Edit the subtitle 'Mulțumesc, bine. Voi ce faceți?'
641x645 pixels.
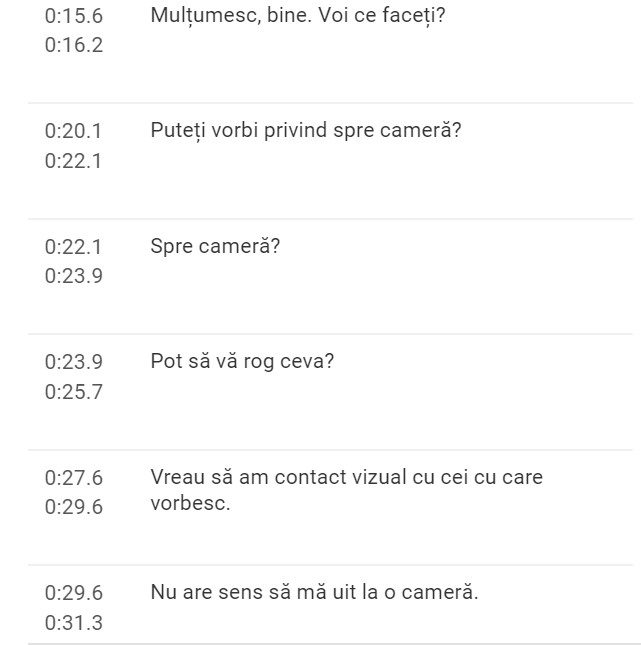[297, 16]
